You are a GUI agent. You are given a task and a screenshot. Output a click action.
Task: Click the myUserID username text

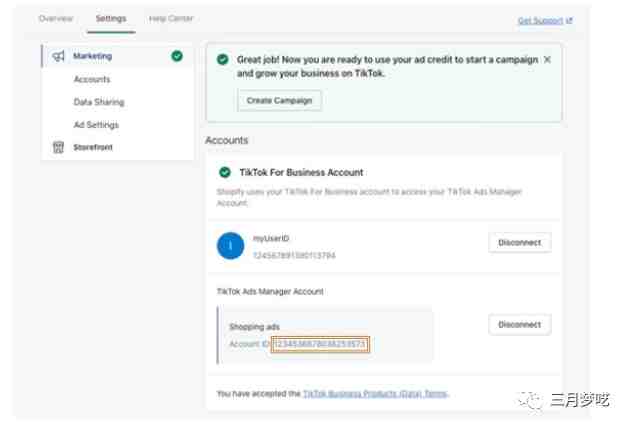coord(271,238)
